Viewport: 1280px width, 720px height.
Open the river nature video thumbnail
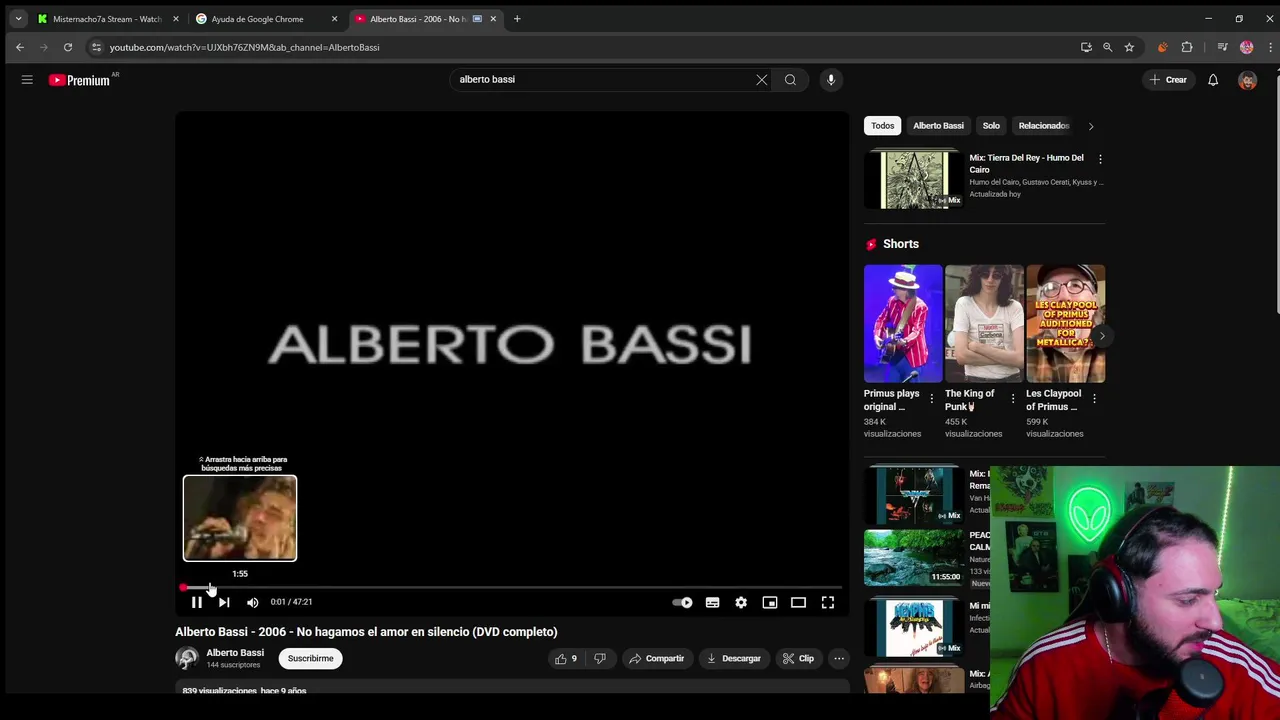(x=914, y=557)
